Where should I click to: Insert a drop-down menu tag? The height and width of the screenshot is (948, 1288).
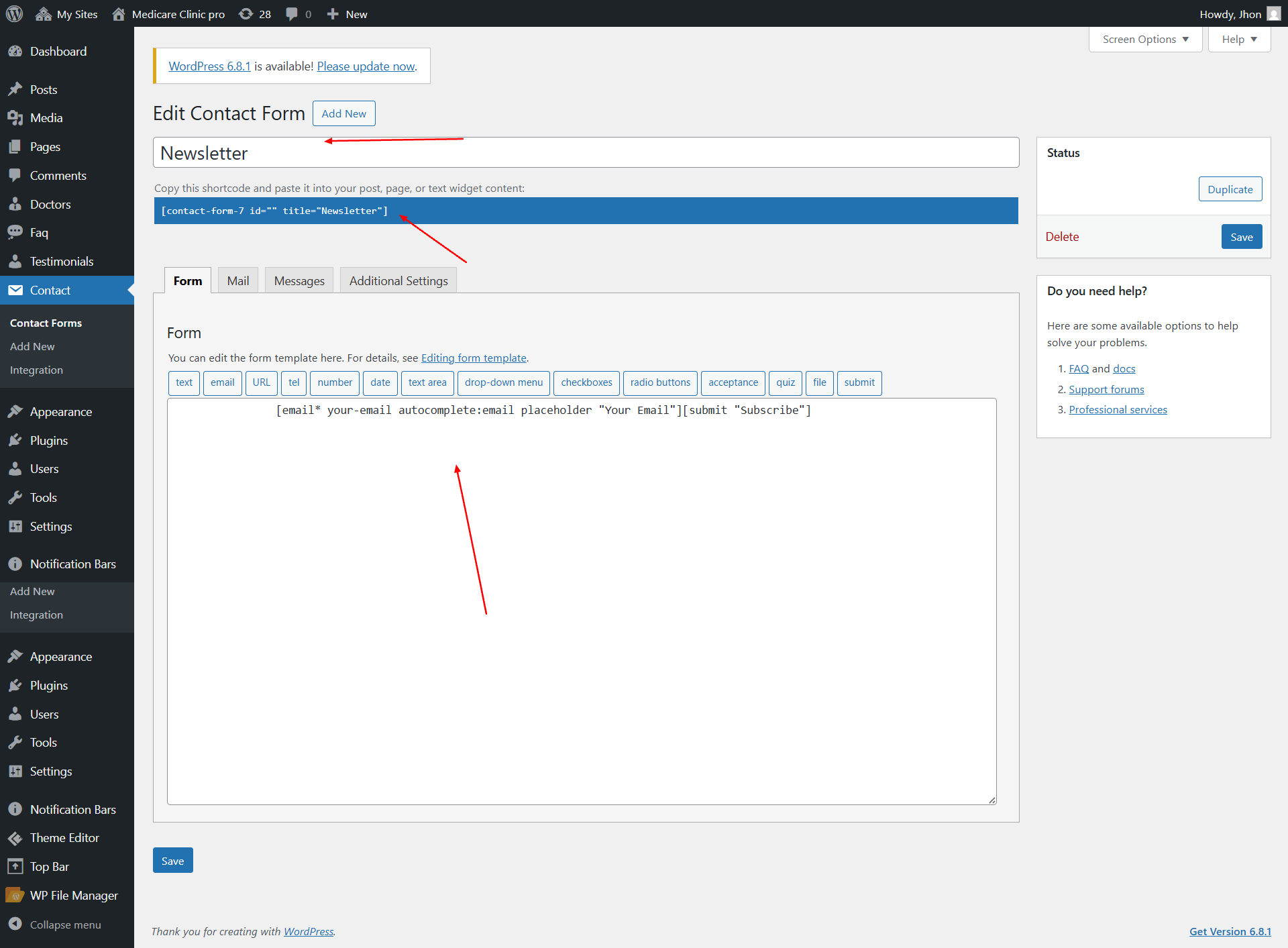click(504, 383)
